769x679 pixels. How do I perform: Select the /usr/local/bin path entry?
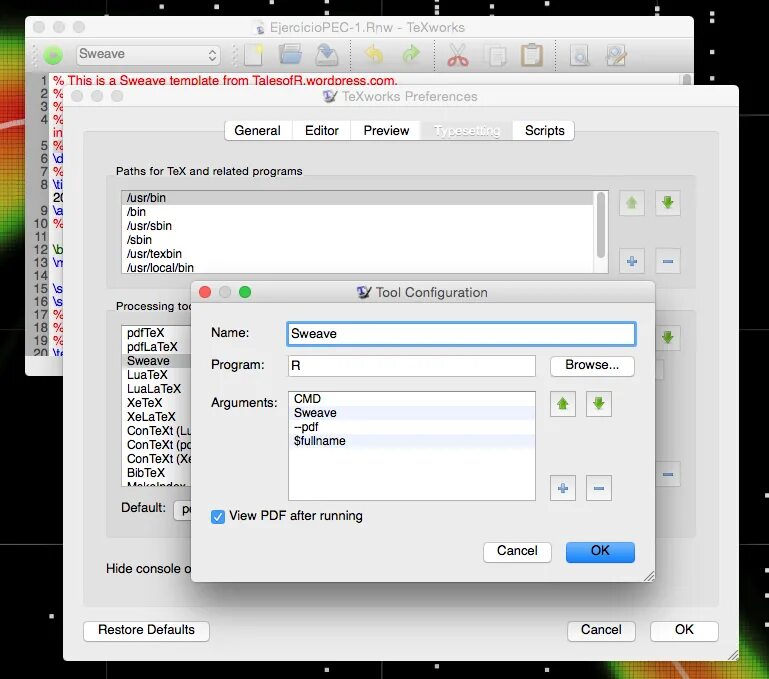[358, 267]
